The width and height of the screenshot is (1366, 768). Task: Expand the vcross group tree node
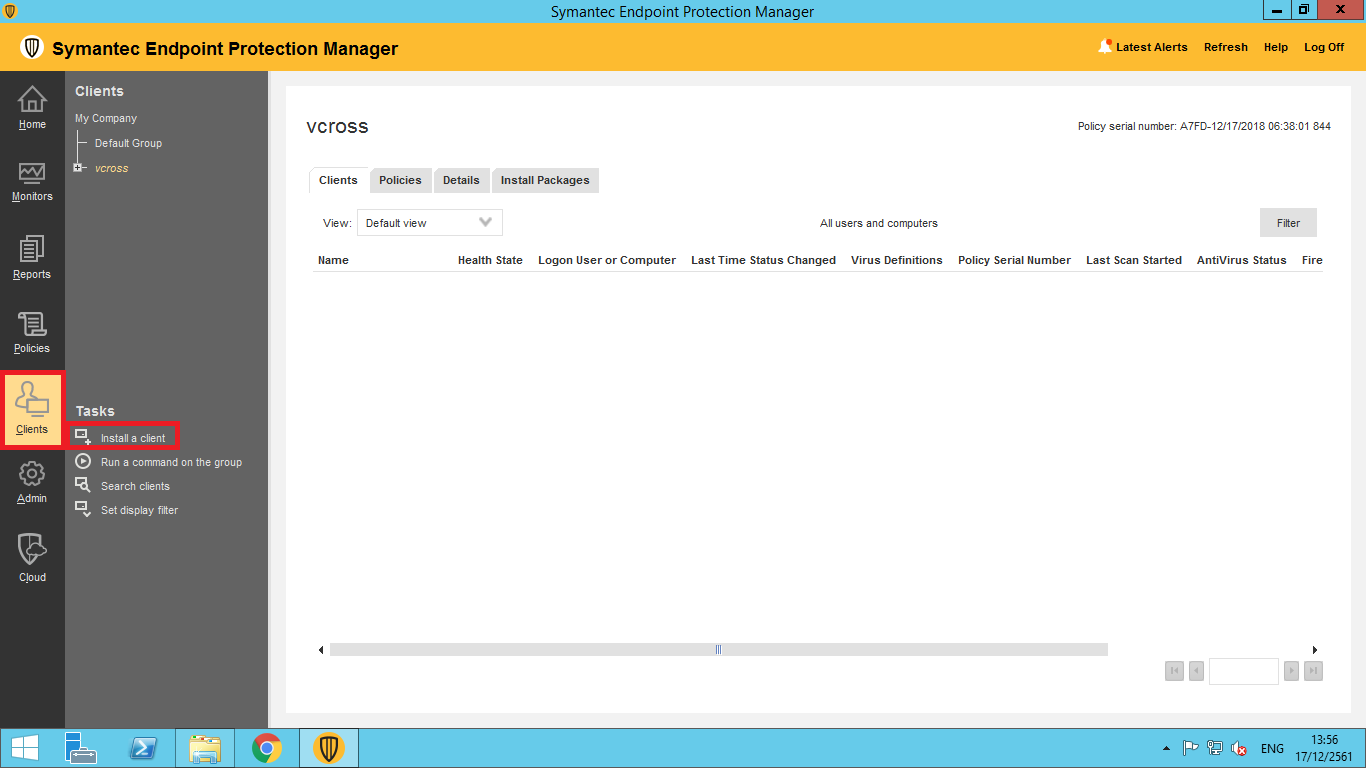[78, 168]
